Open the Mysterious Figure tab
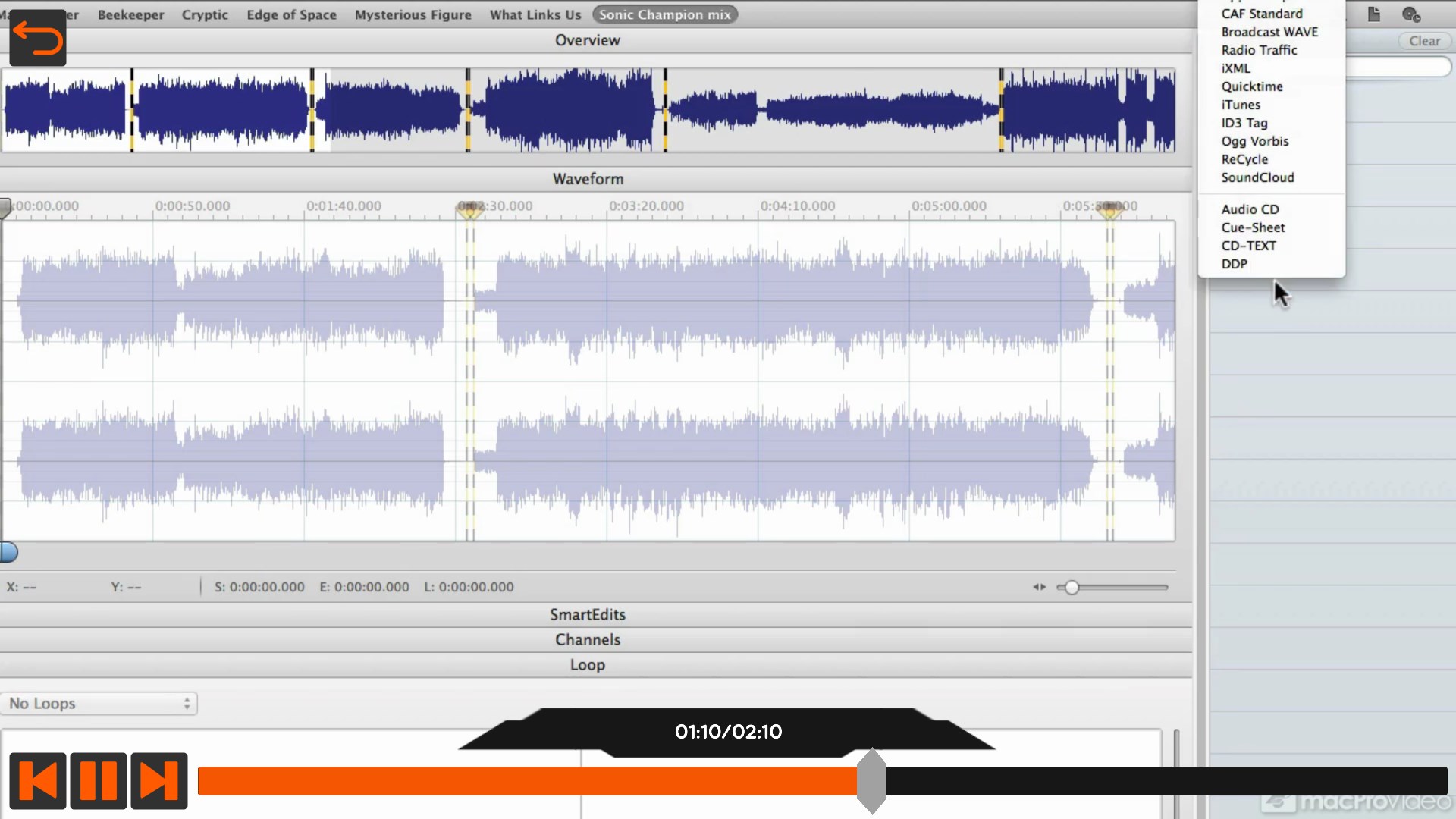This screenshot has height=819, width=1456. (413, 14)
